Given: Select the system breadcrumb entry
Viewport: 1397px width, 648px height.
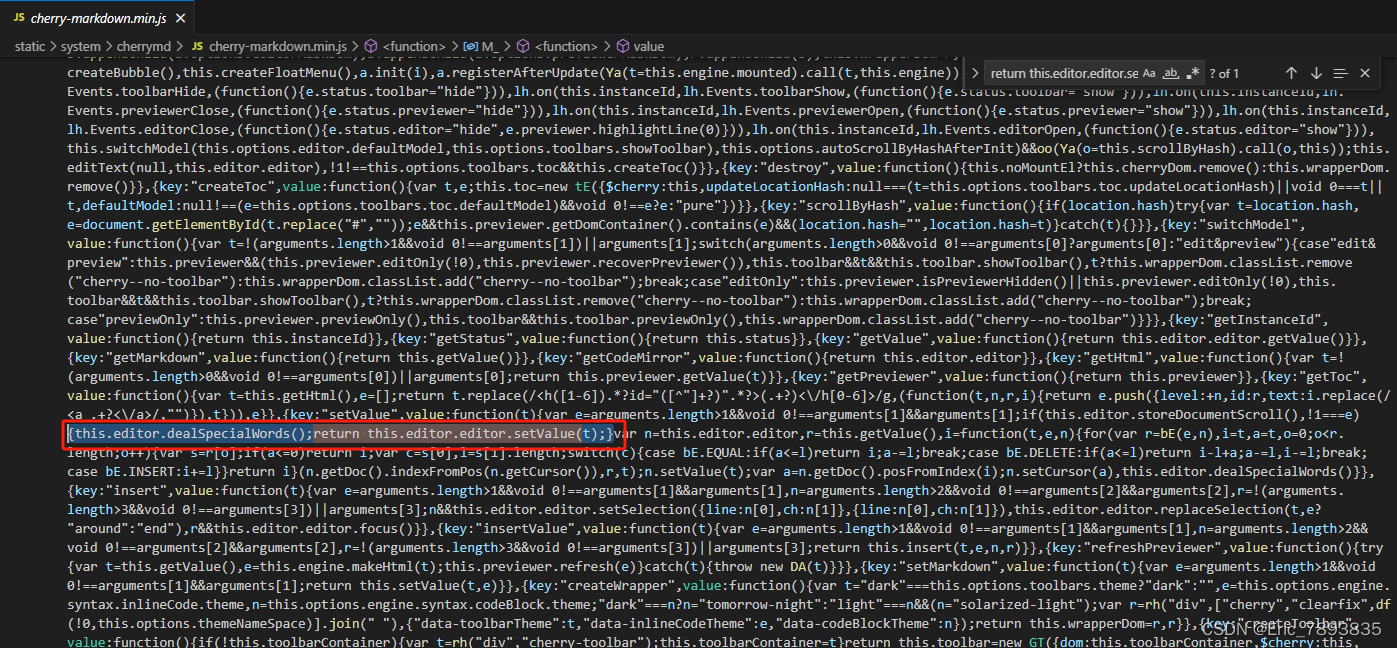Looking at the screenshot, I should 80,45.
